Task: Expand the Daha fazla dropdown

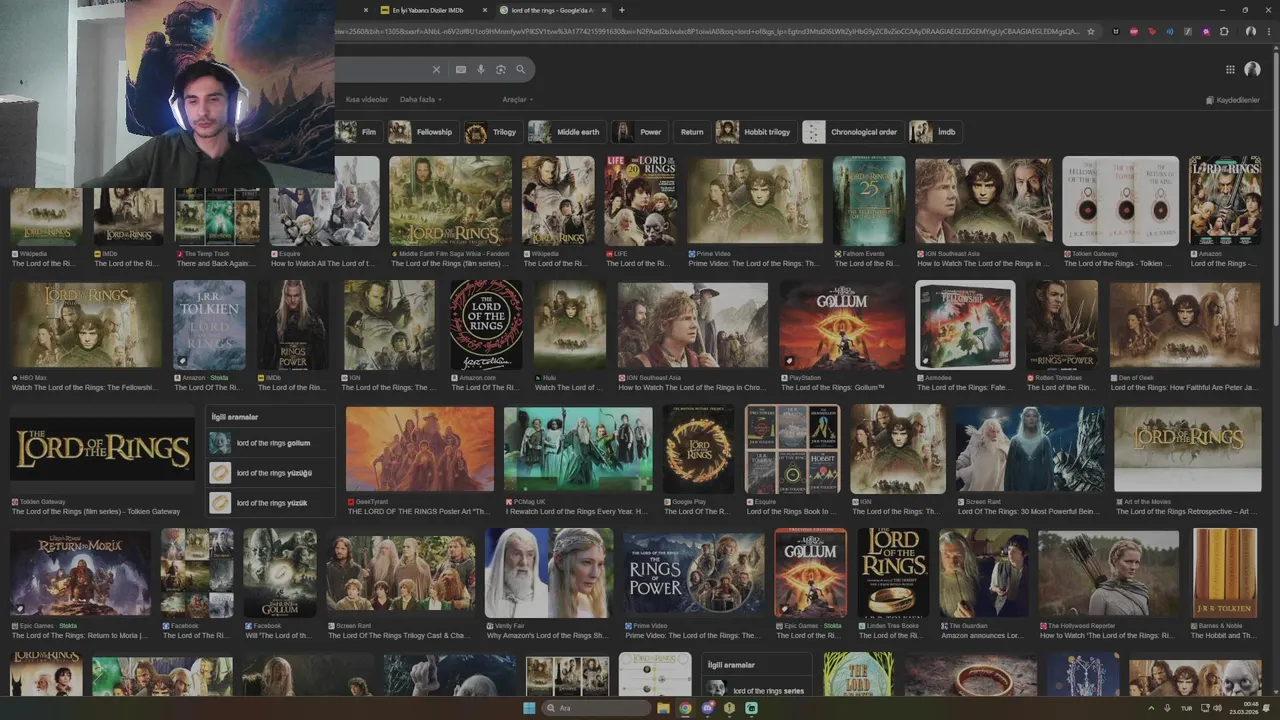Action: [420, 100]
